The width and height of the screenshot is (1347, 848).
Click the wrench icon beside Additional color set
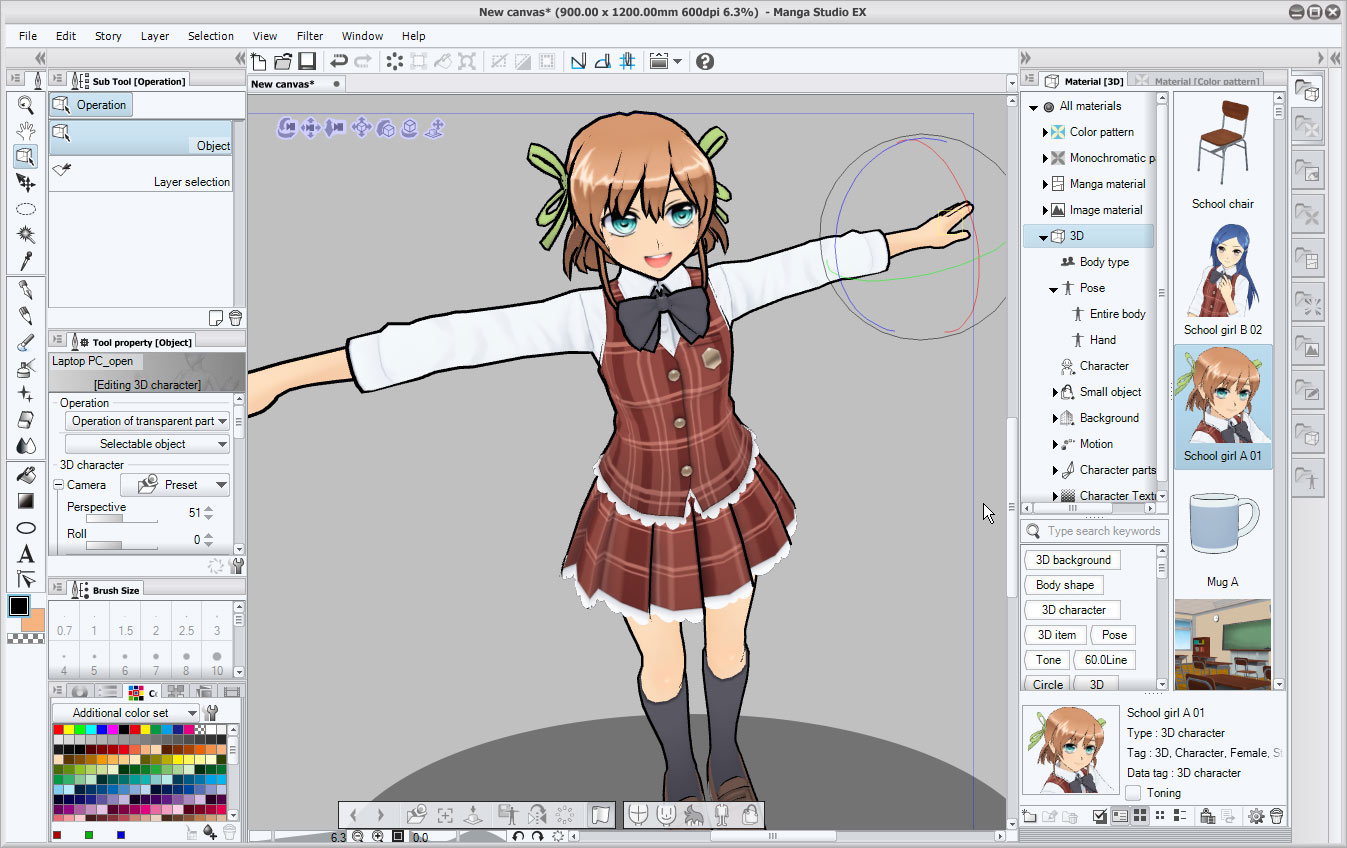click(211, 713)
